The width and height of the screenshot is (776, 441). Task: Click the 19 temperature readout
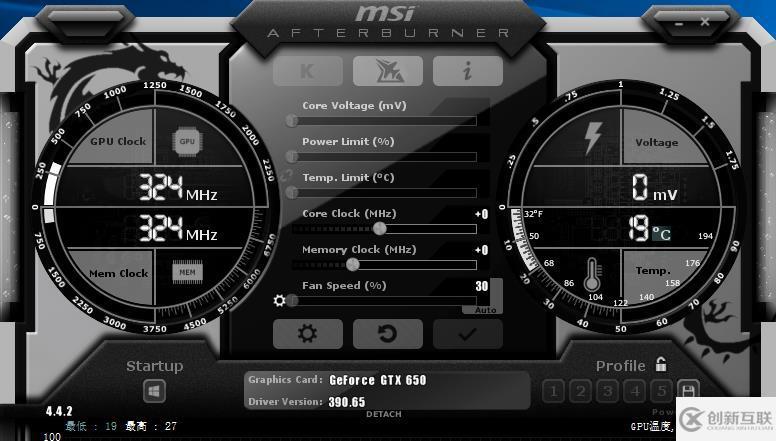[x=638, y=228]
